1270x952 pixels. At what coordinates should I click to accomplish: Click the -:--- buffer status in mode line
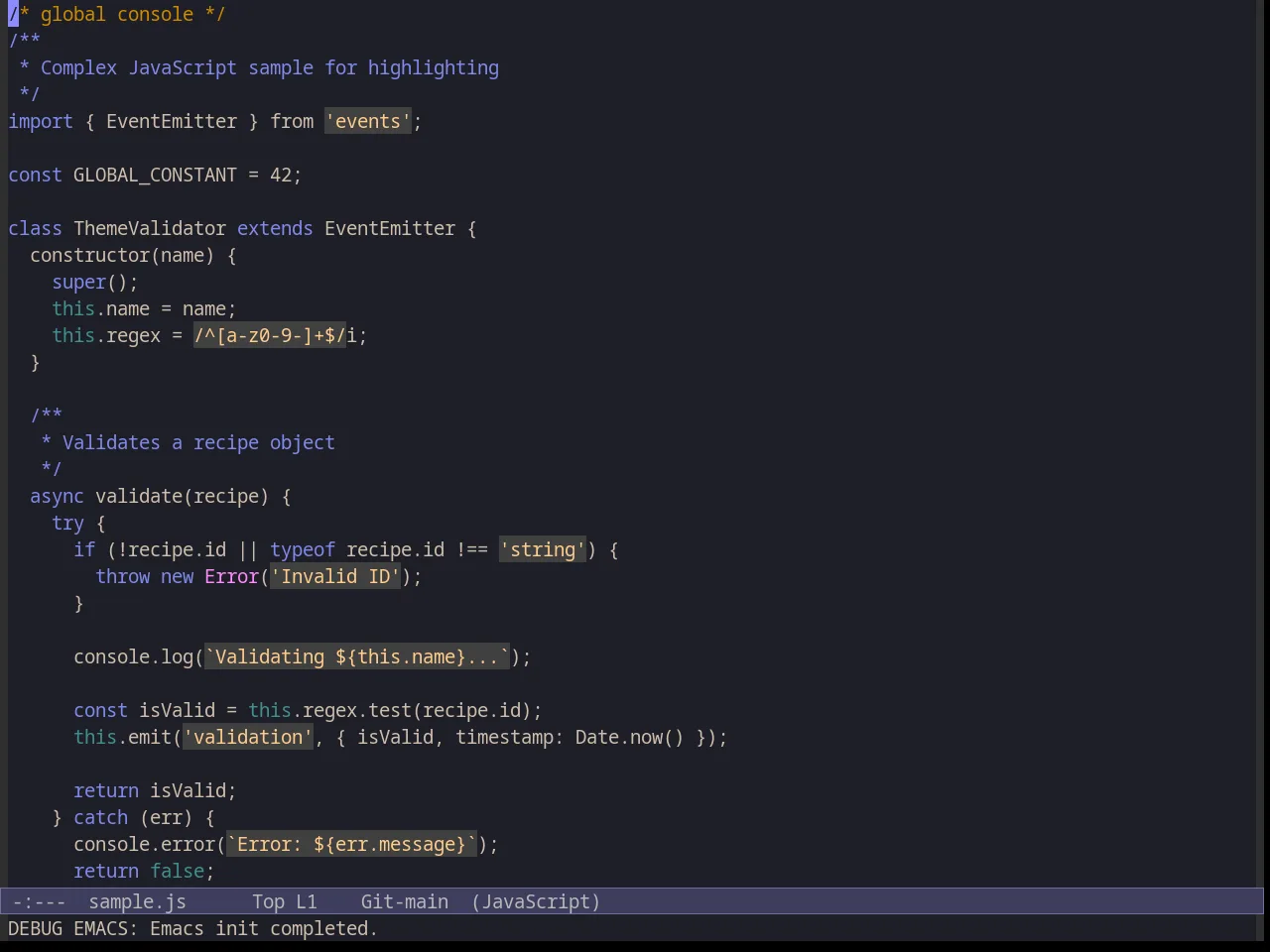point(39,901)
